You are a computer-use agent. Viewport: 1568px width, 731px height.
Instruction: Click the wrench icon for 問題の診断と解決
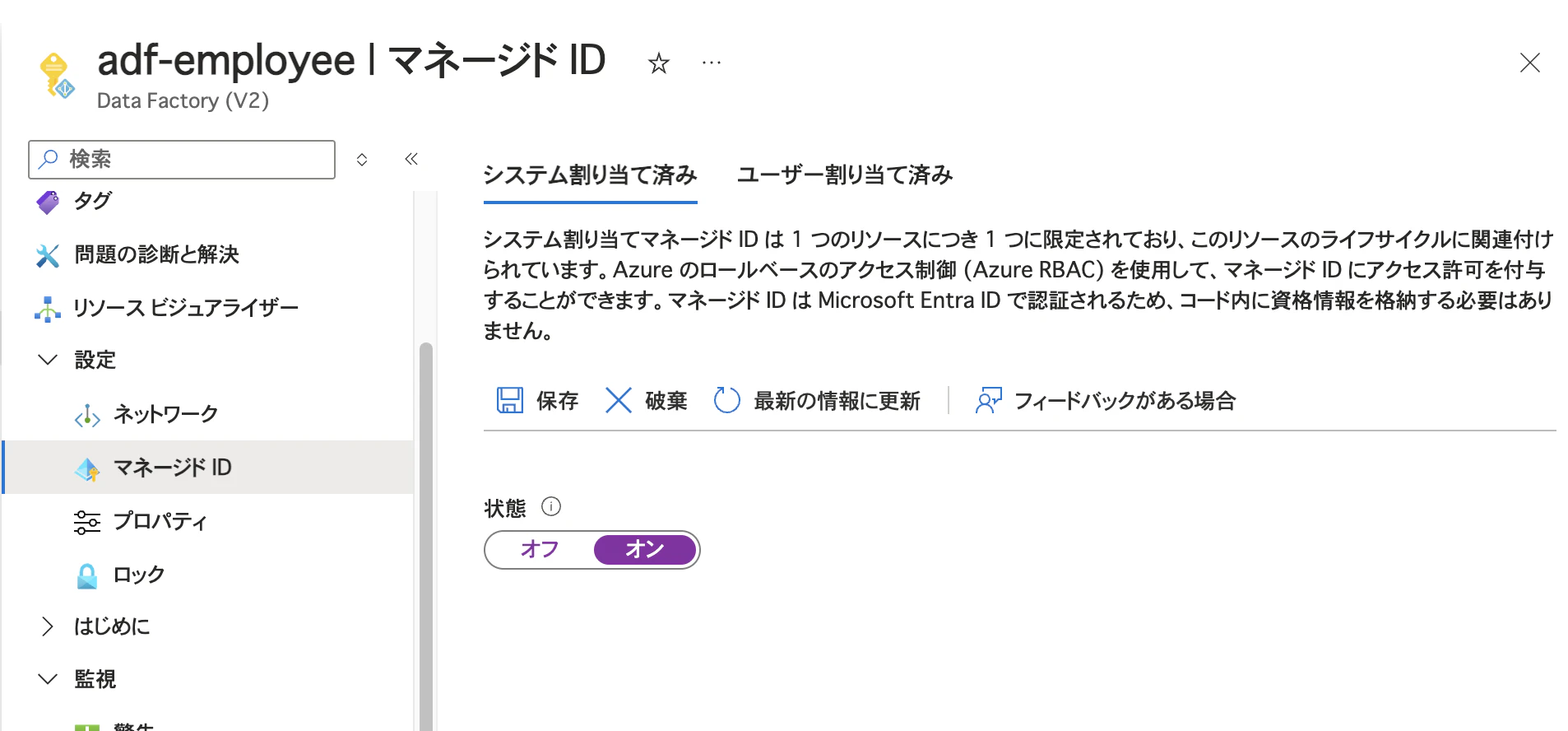pyautogui.click(x=48, y=255)
